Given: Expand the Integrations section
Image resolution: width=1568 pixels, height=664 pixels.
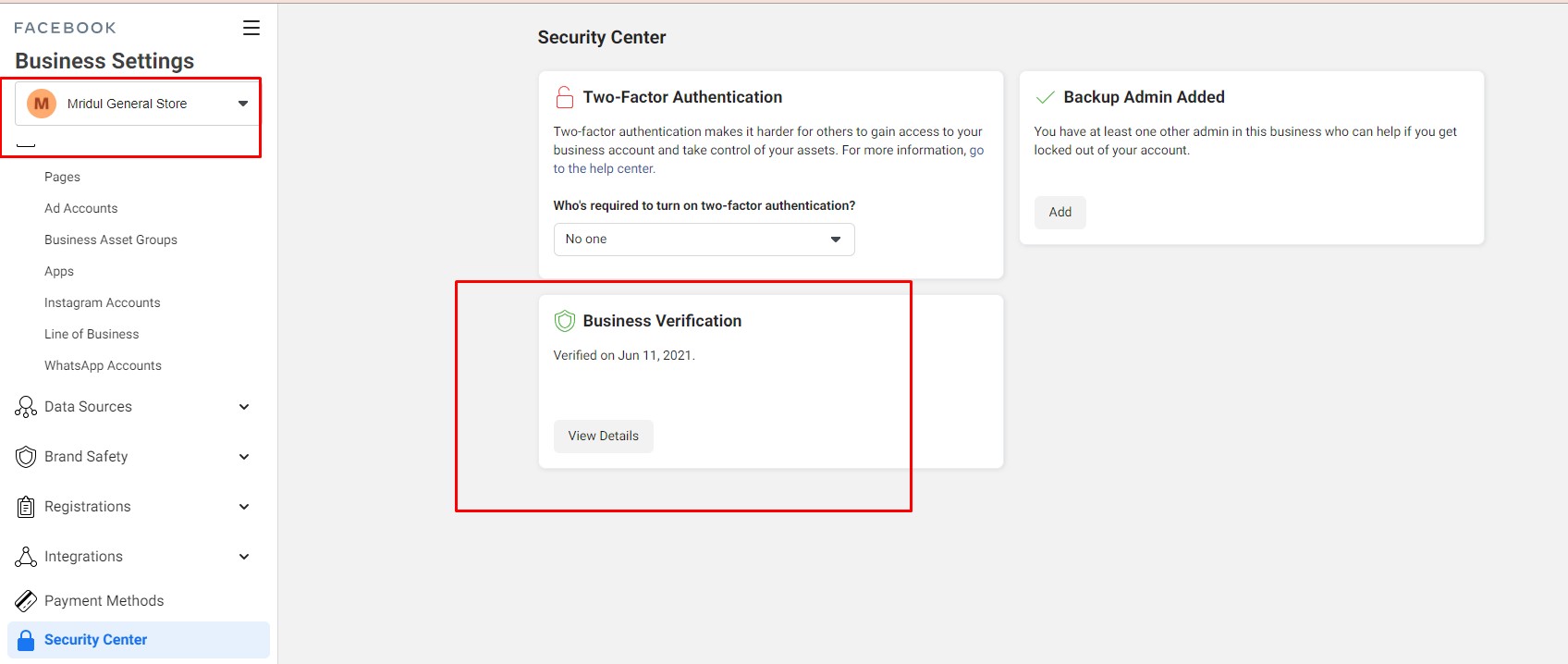Looking at the screenshot, I should tap(244, 557).
